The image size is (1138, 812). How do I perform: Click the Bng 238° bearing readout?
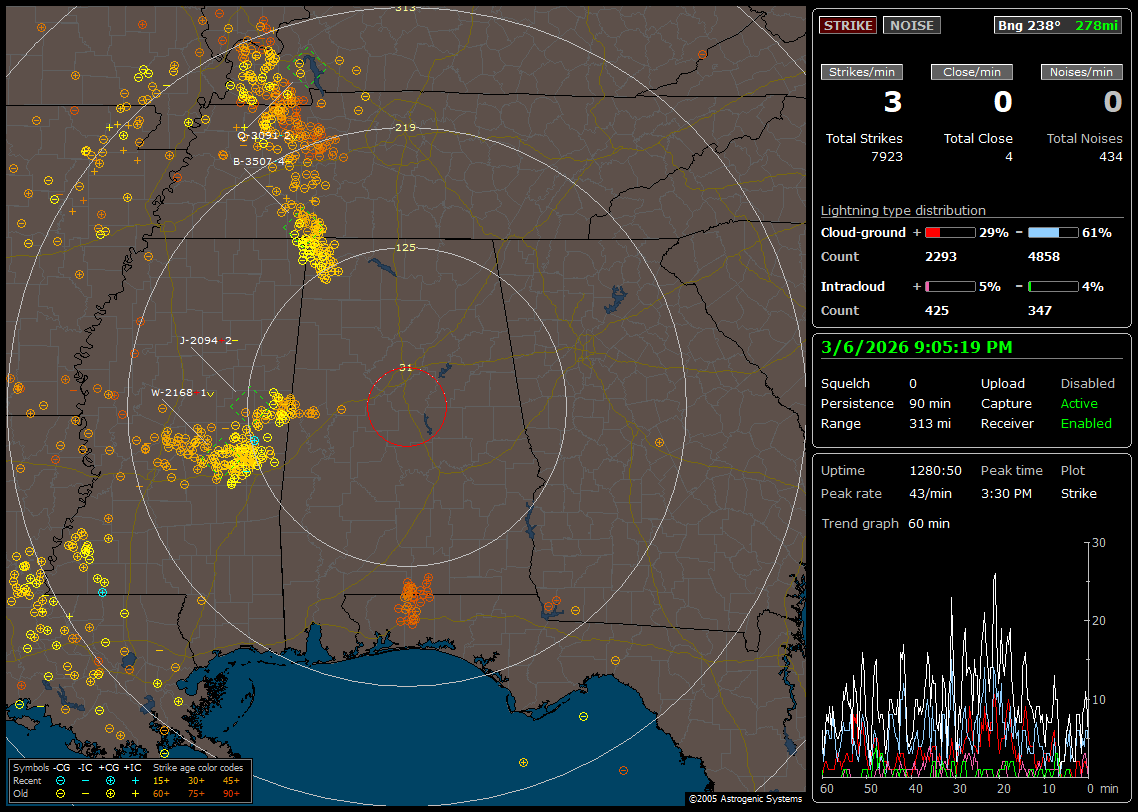coord(1030,26)
